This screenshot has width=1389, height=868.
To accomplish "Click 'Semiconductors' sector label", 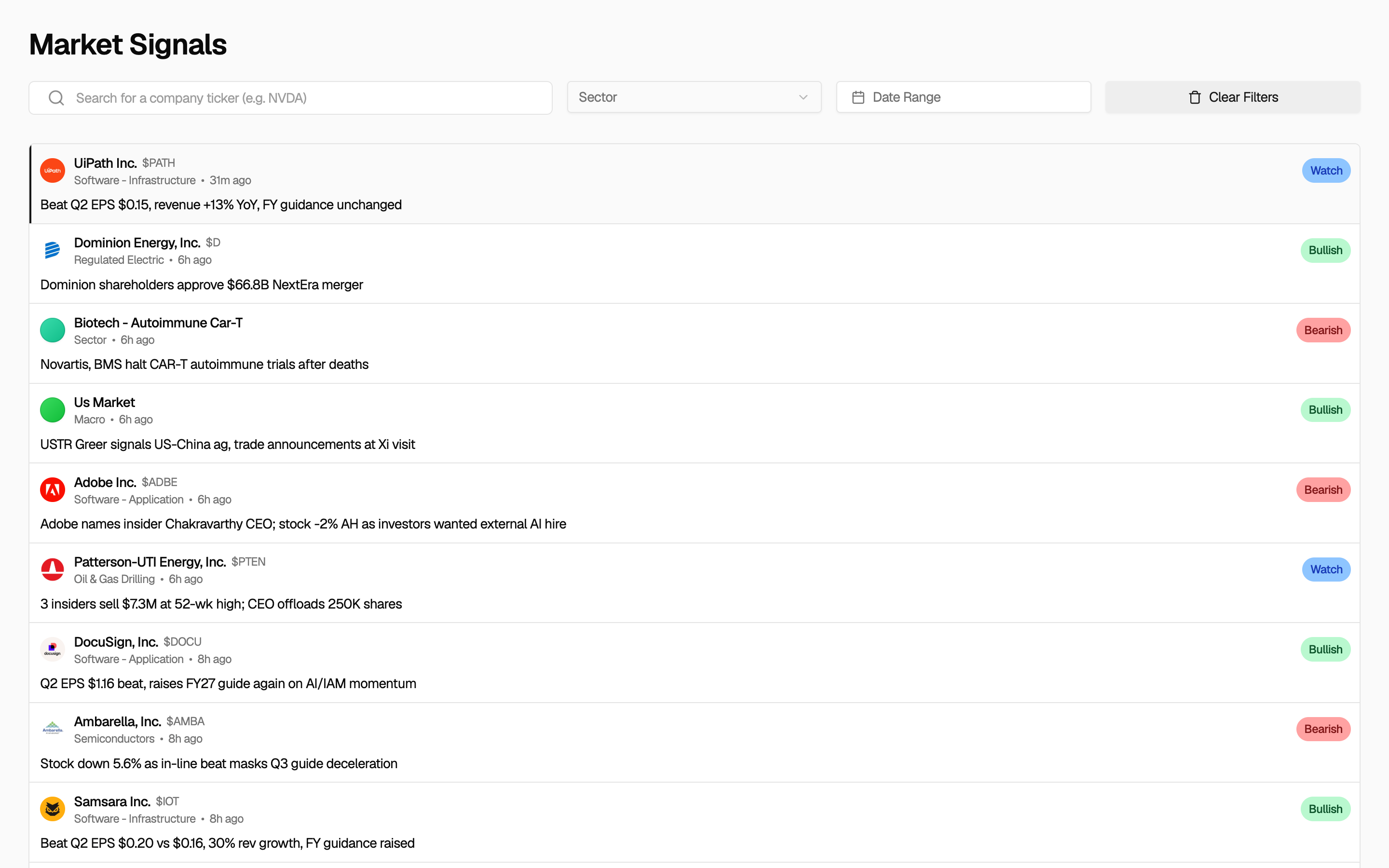I will click(114, 739).
